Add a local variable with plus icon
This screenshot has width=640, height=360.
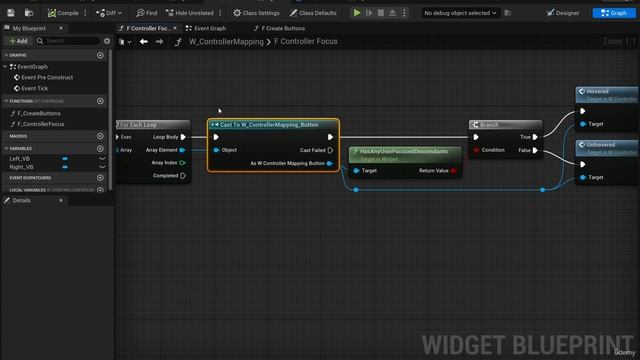100,190
